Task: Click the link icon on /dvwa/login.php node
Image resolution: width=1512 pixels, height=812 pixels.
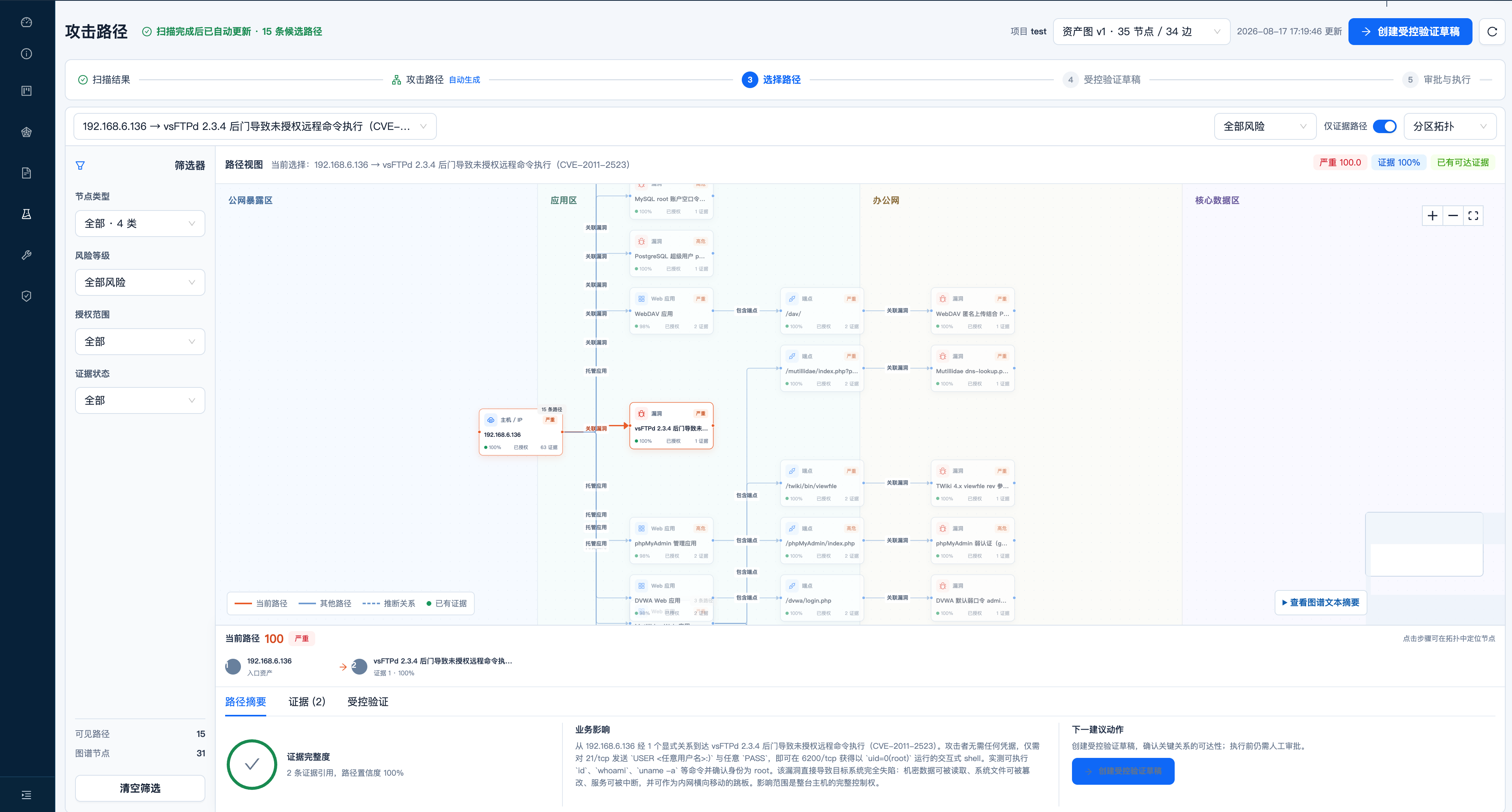Action: pos(792,586)
